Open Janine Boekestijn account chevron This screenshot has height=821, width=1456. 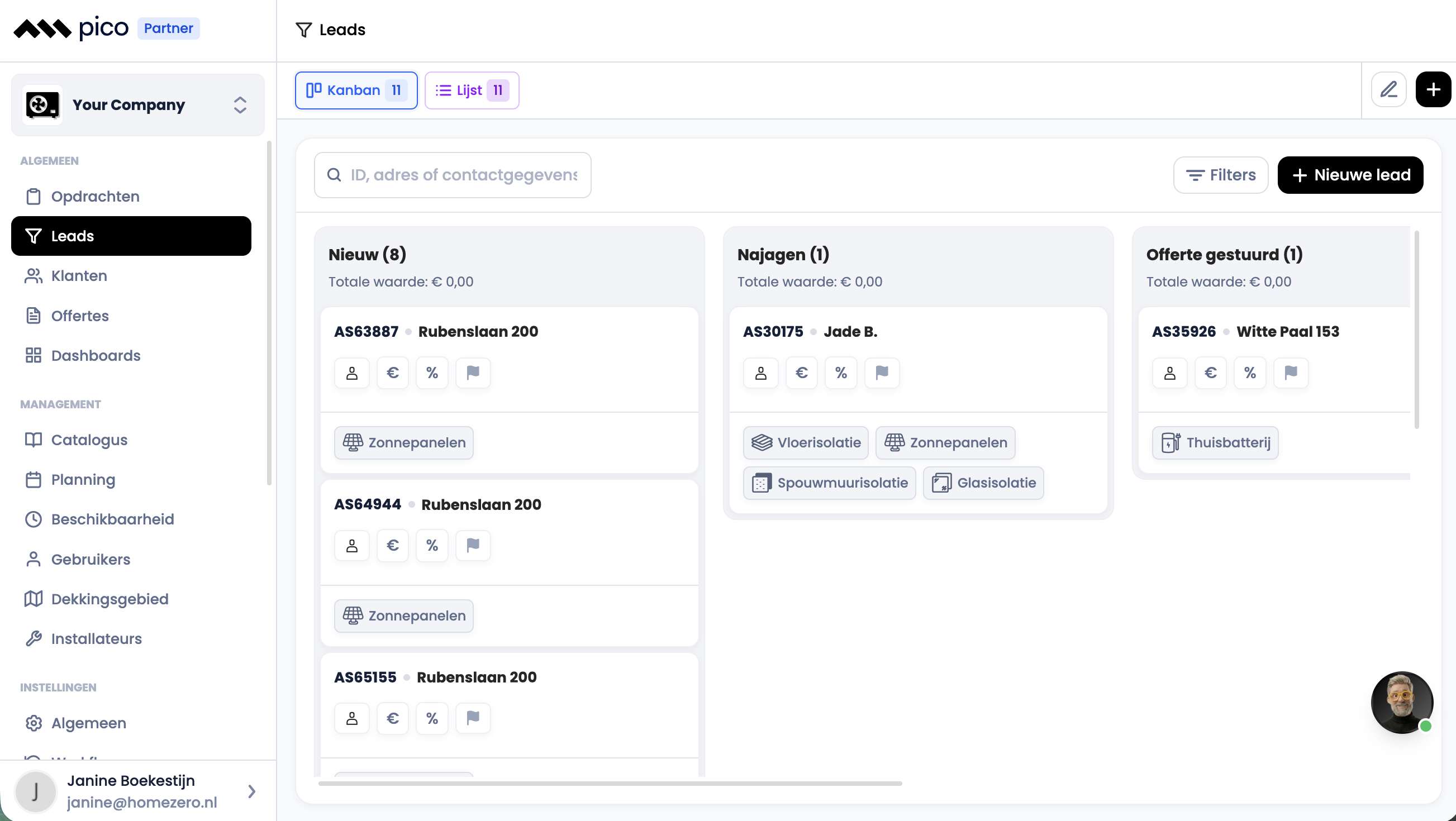pyautogui.click(x=252, y=791)
